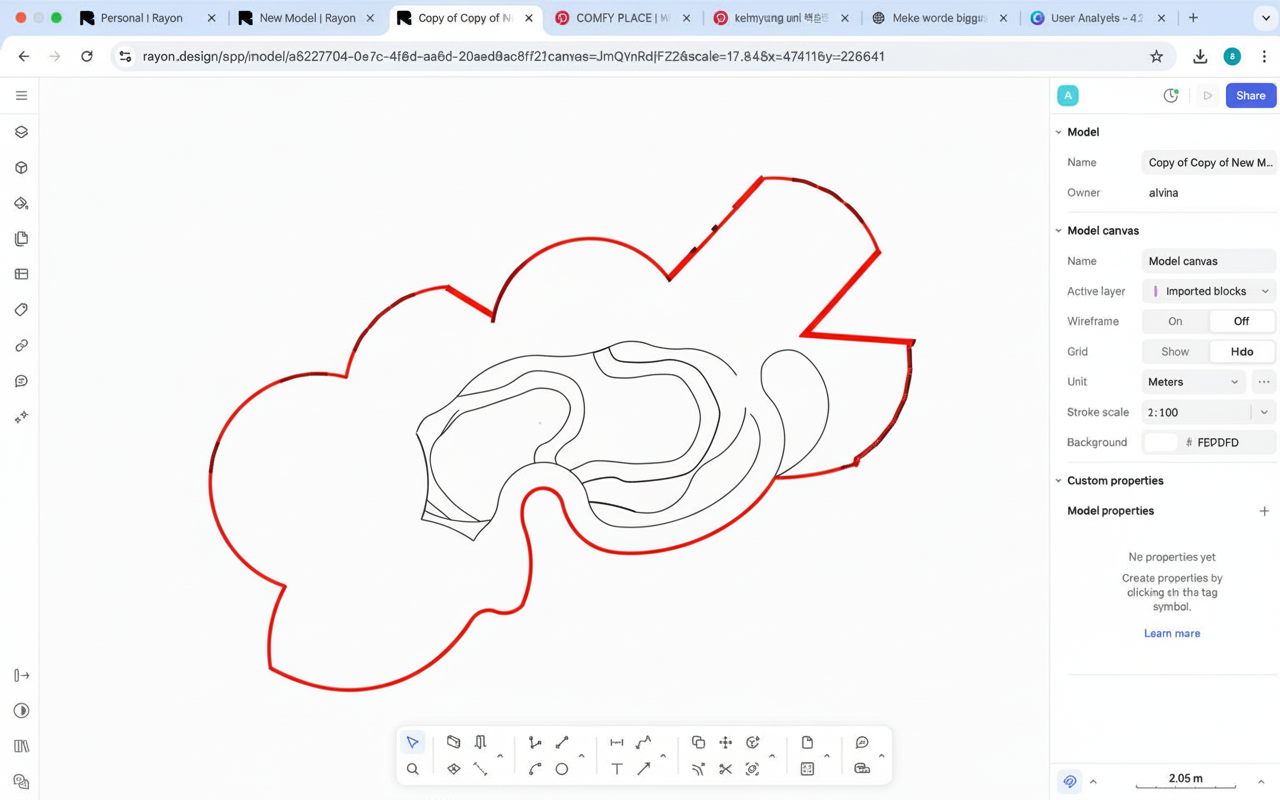The image size is (1280, 800).
Task: Show the grid
Action: click(x=1175, y=352)
